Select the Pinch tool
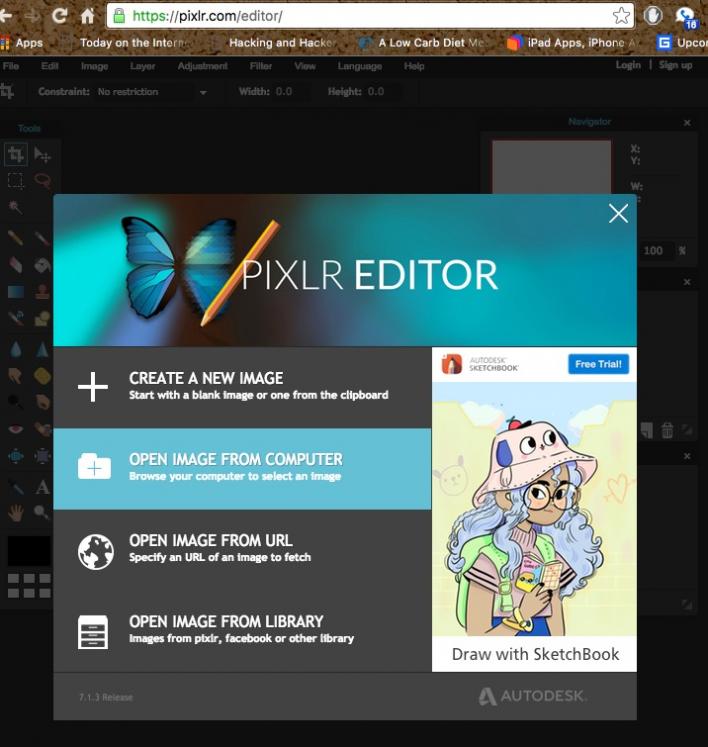 [42, 456]
